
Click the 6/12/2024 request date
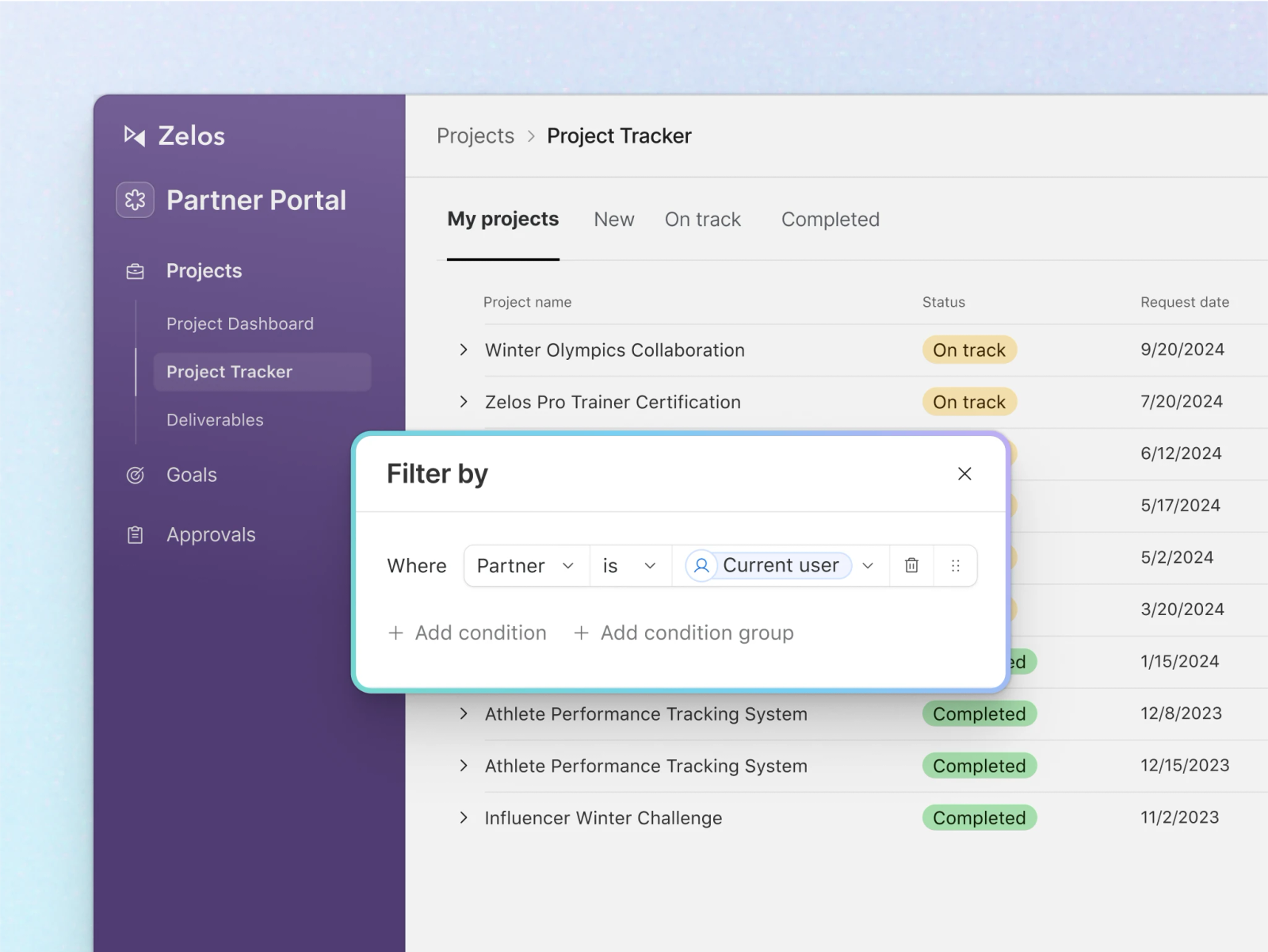pos(1181,453)
